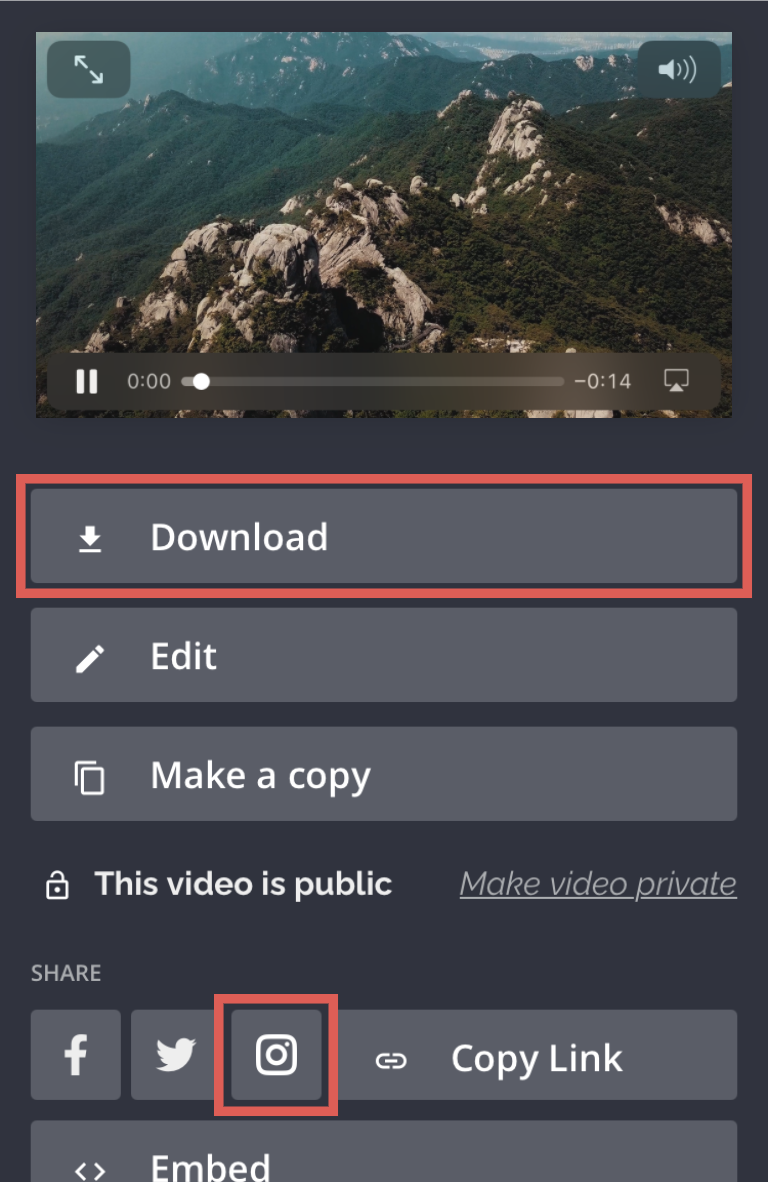Share video on Facebook
The width and height of the screenshot is (768, 1182).
pos(75,1055)
